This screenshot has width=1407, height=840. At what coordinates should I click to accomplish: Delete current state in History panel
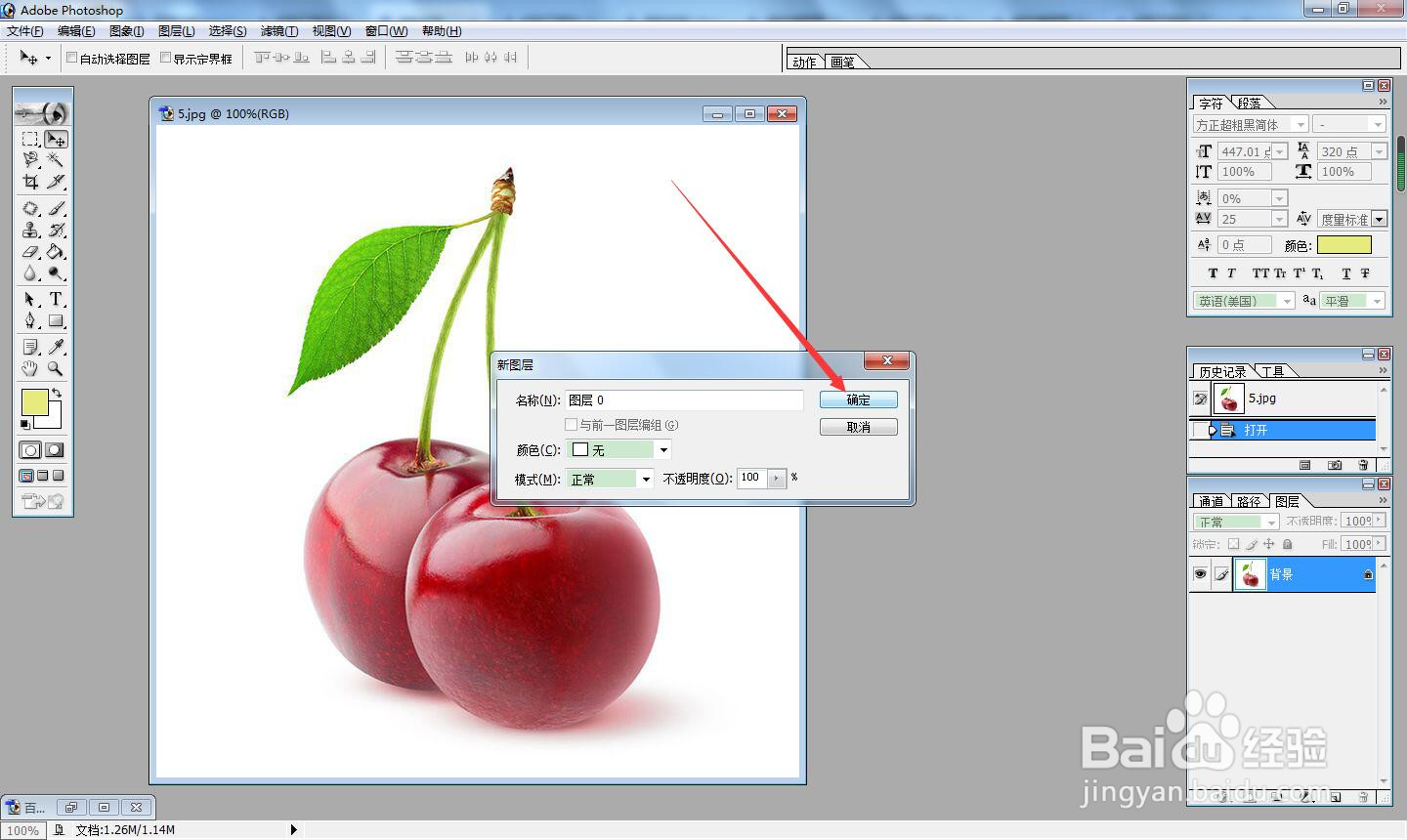pos(1363,465)
